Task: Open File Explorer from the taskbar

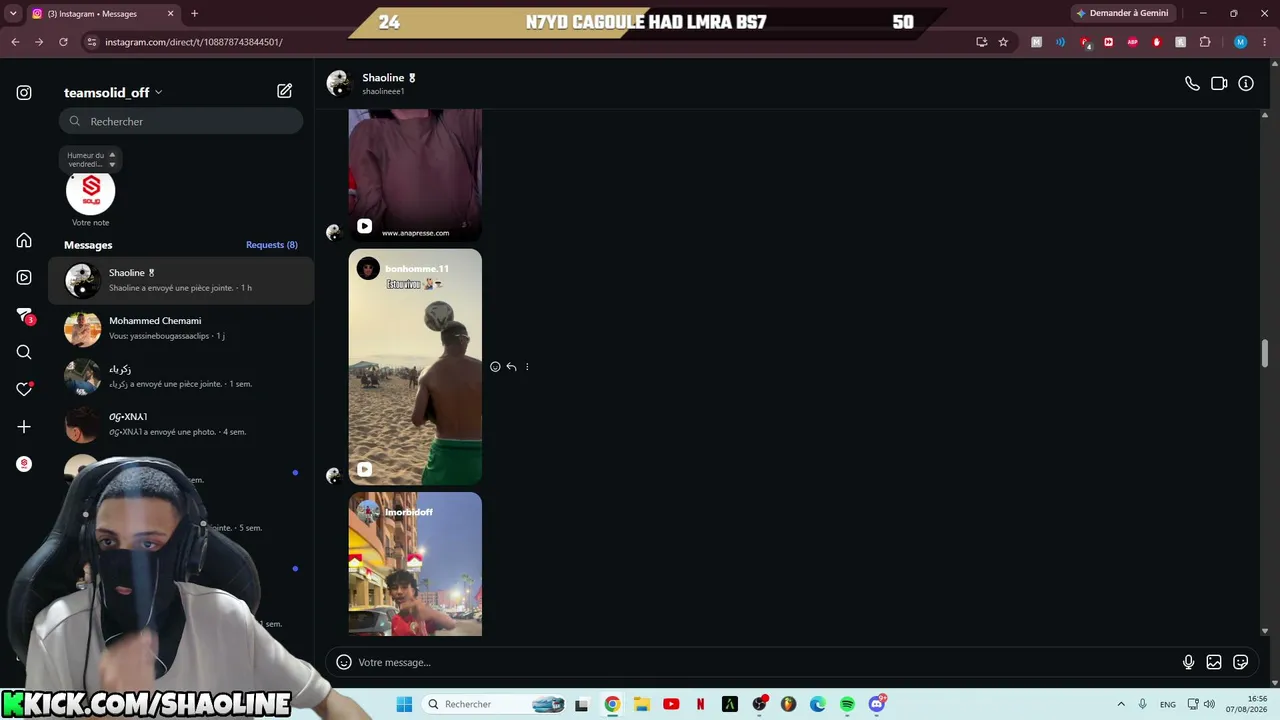Action: point(641,704)
